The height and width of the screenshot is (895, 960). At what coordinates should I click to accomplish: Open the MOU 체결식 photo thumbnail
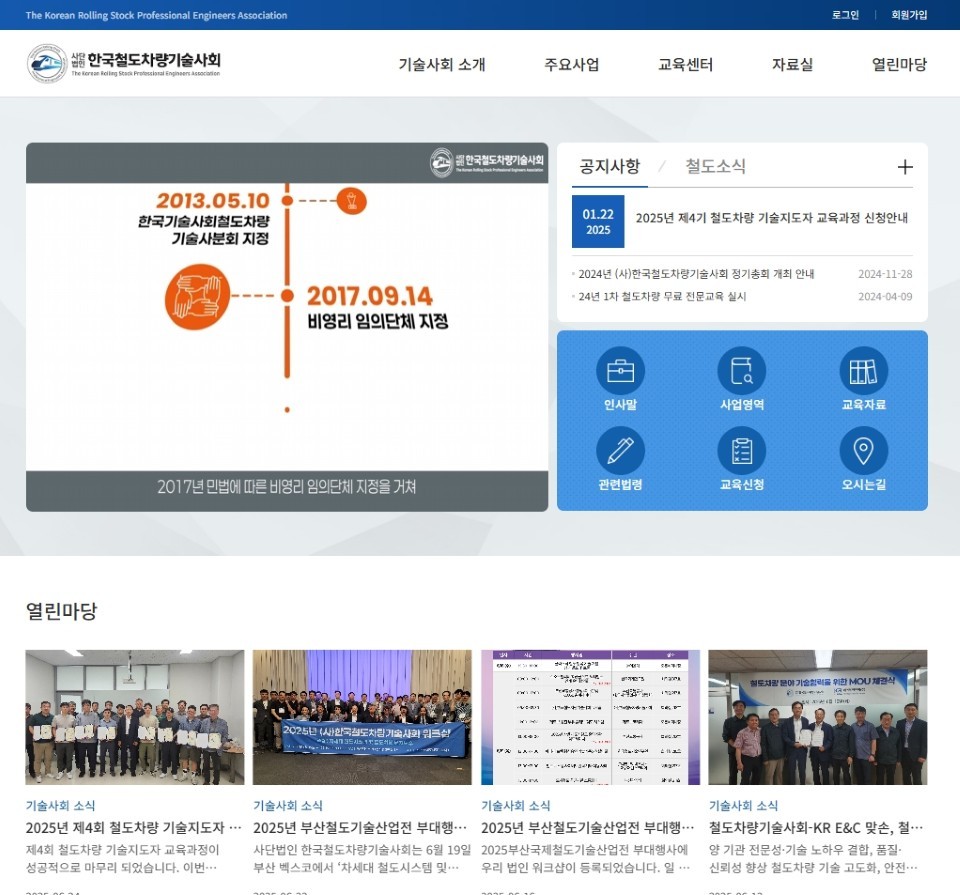click(818, 717)
